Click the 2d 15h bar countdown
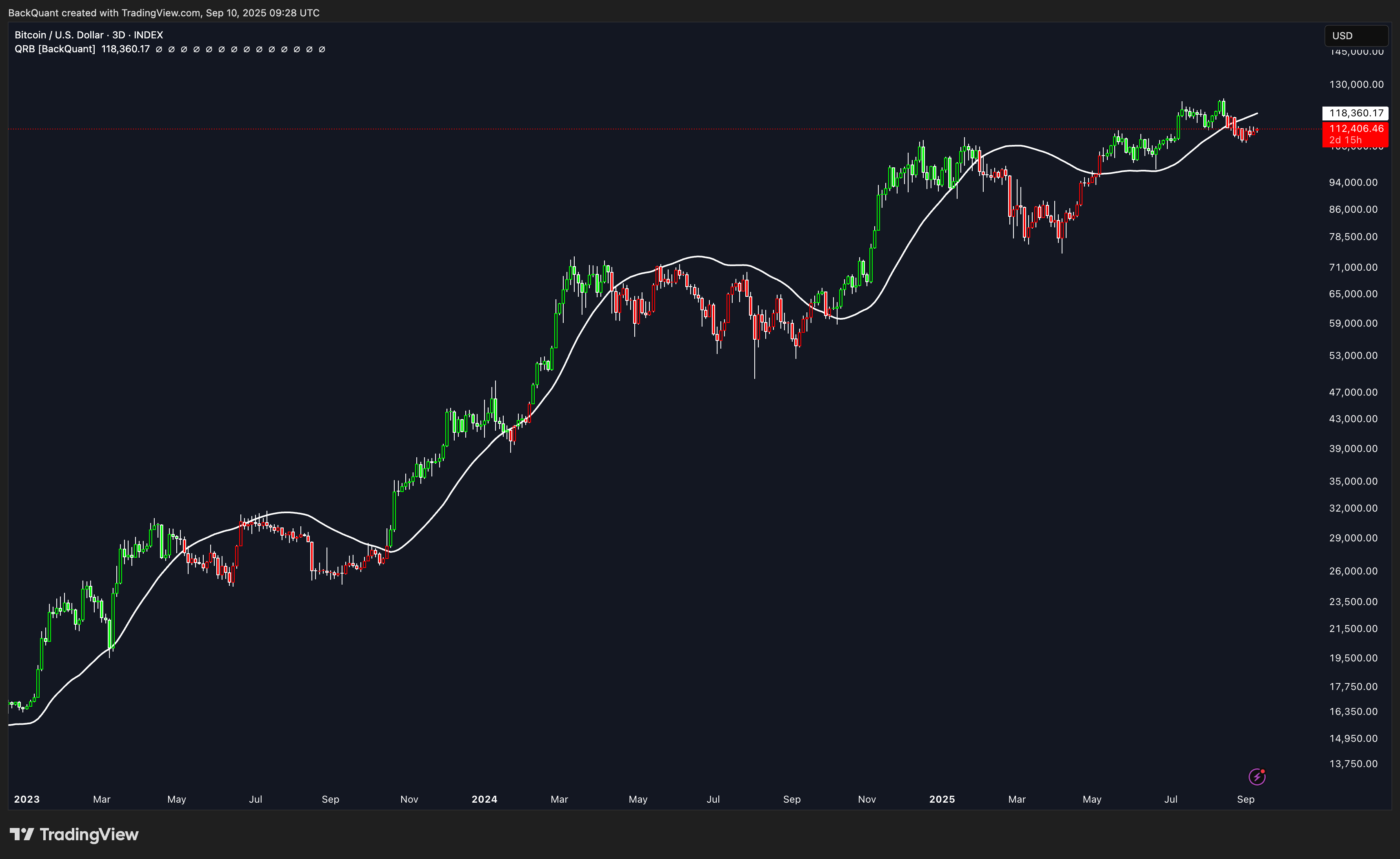 click(1345, 140)
